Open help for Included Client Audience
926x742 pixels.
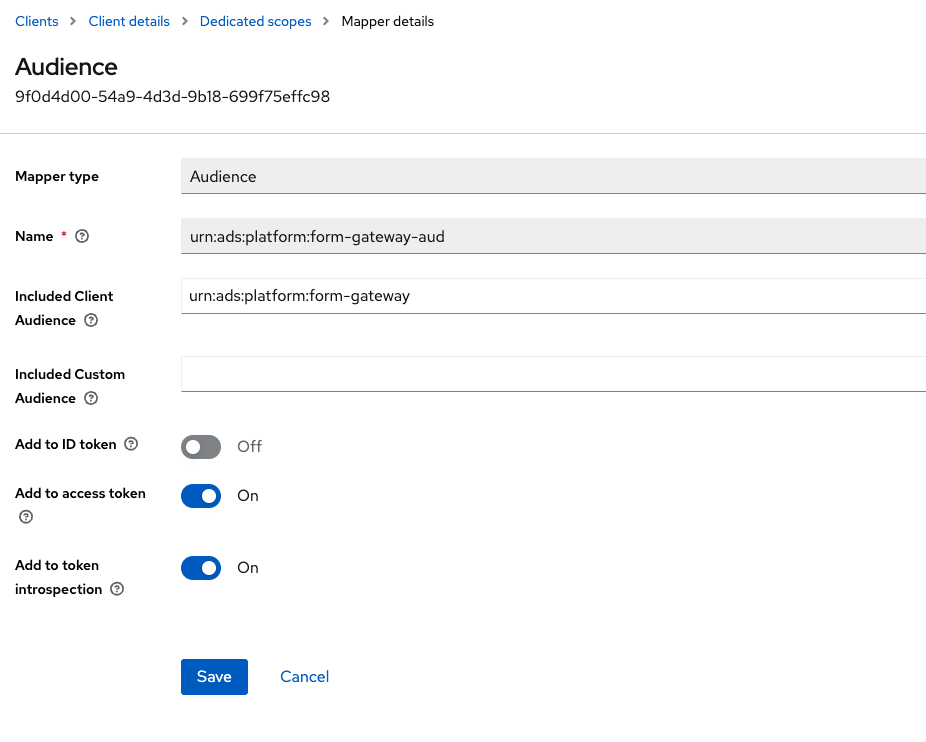(91, 321)
